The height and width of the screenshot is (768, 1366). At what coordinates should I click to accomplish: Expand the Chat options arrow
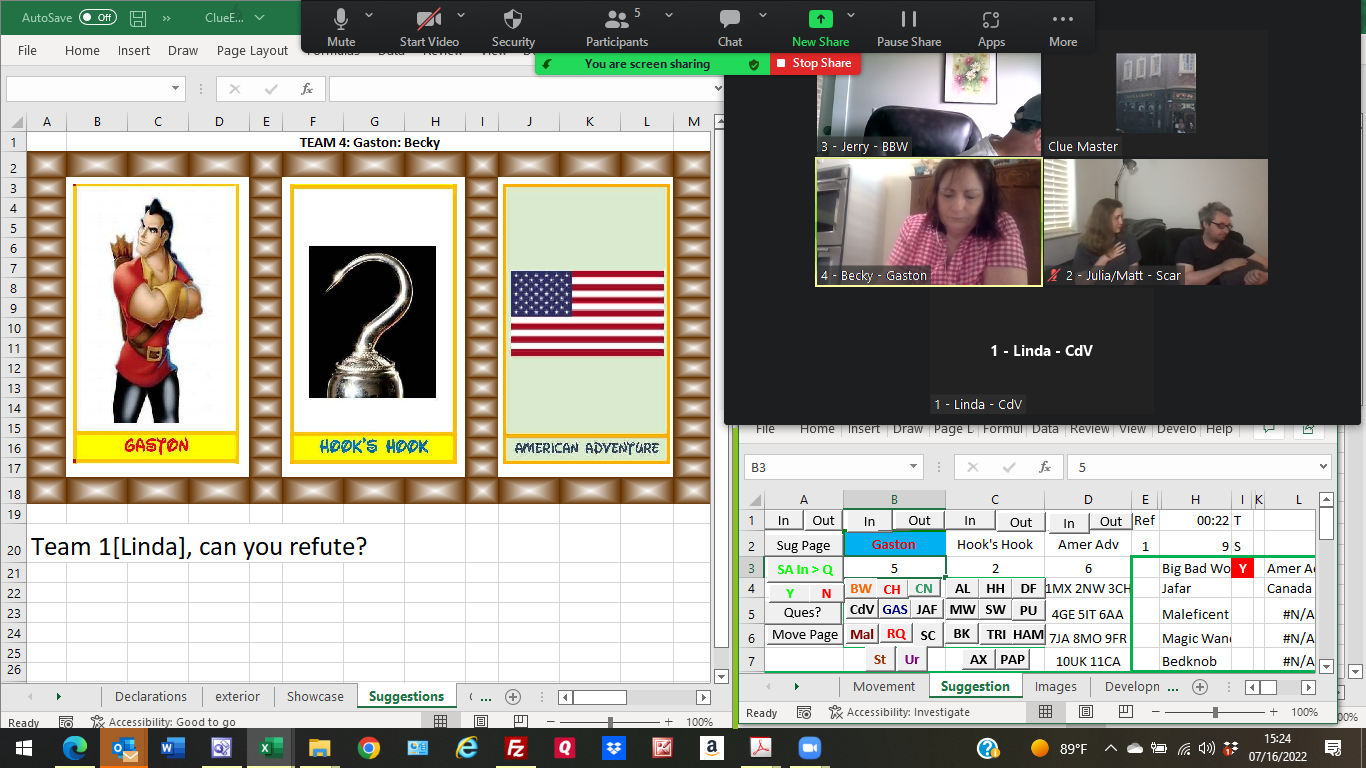(763, 16)
